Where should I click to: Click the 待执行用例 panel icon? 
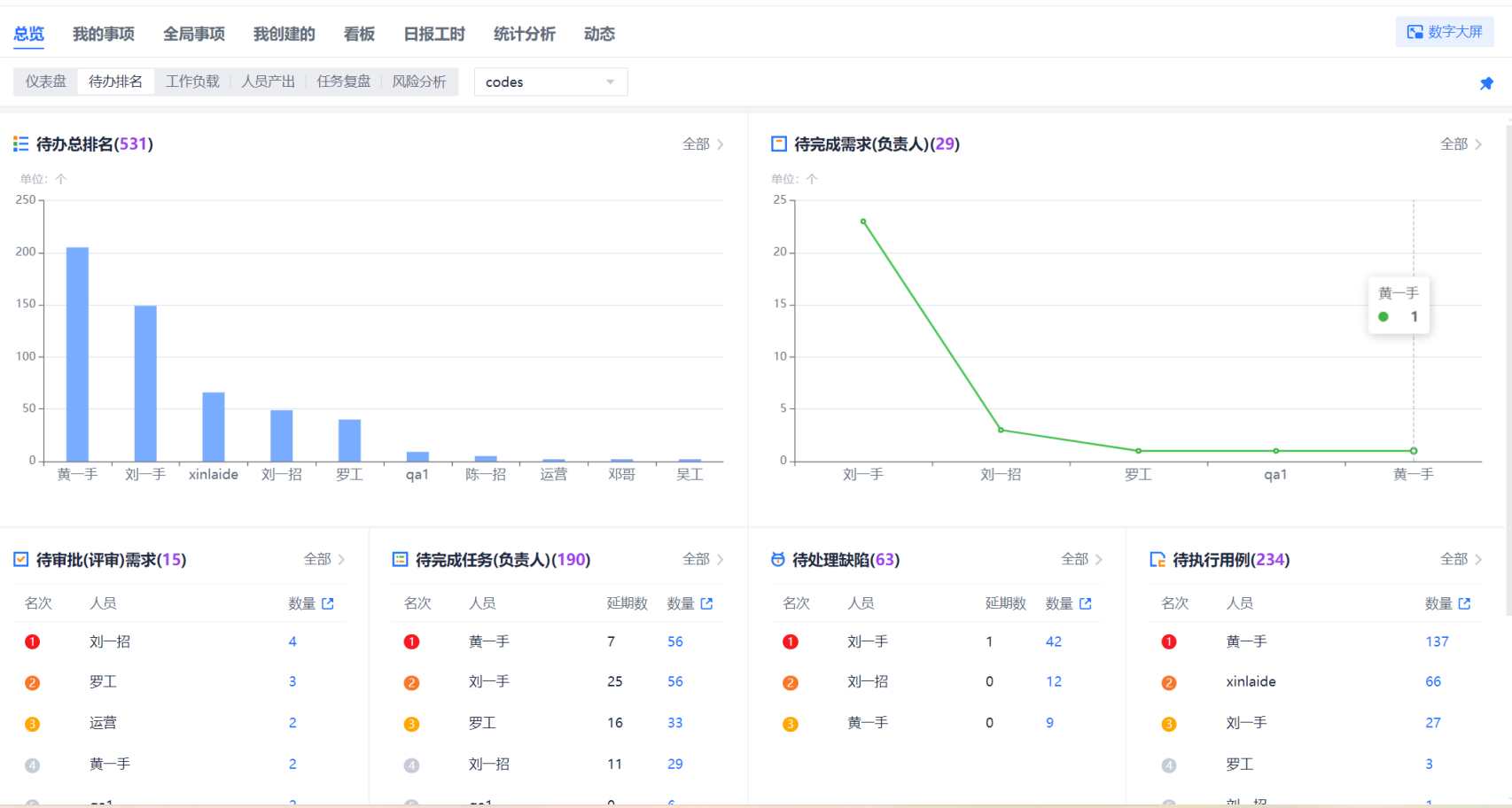1157,559
